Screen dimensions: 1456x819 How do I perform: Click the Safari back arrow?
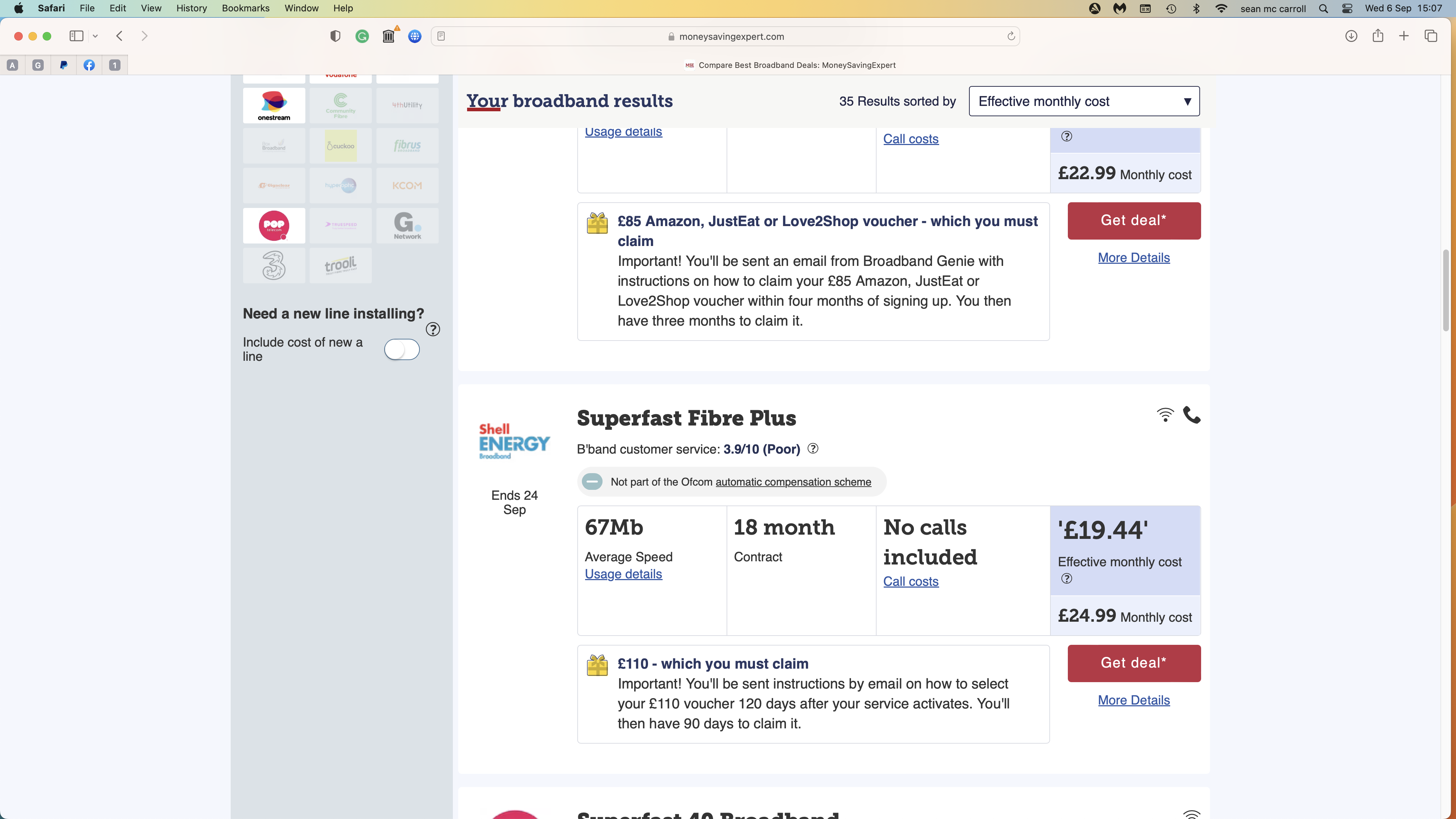pyautogui.click(x=119, y=36)
